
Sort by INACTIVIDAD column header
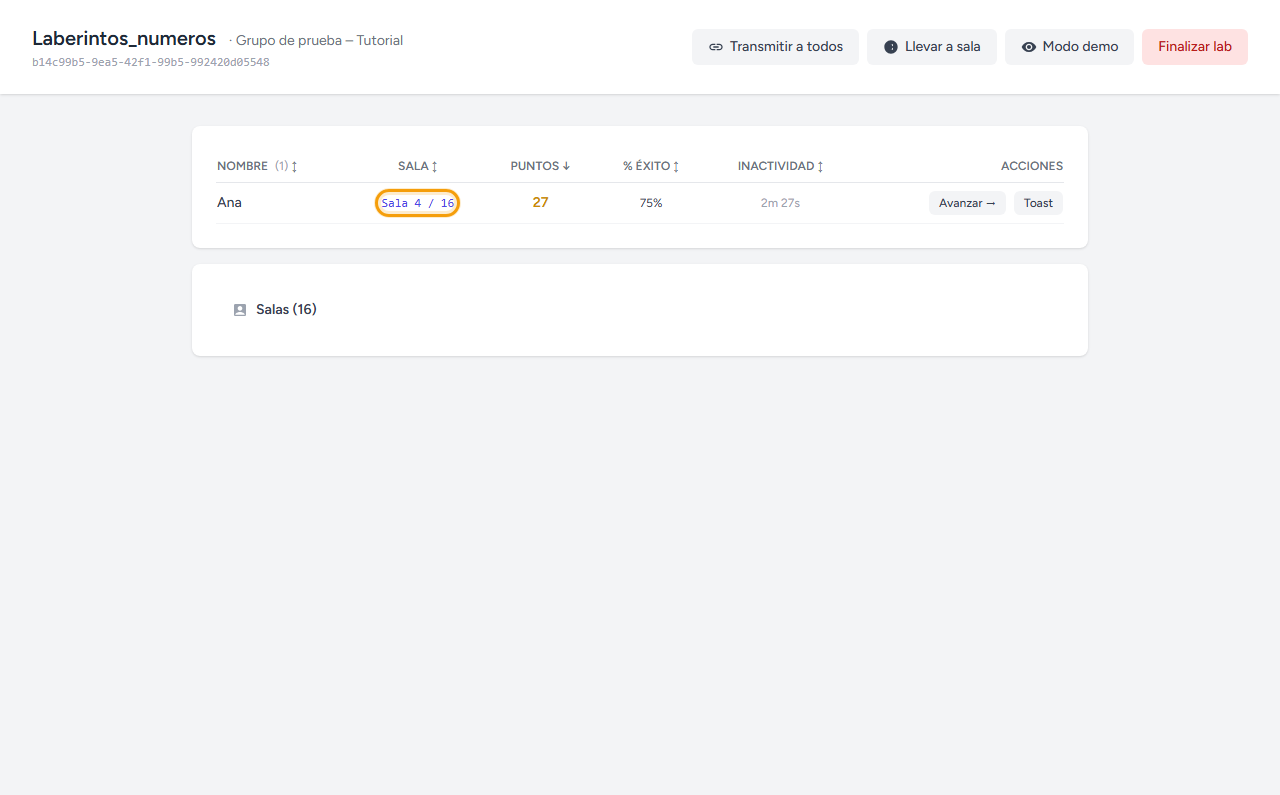coord(781,166)
